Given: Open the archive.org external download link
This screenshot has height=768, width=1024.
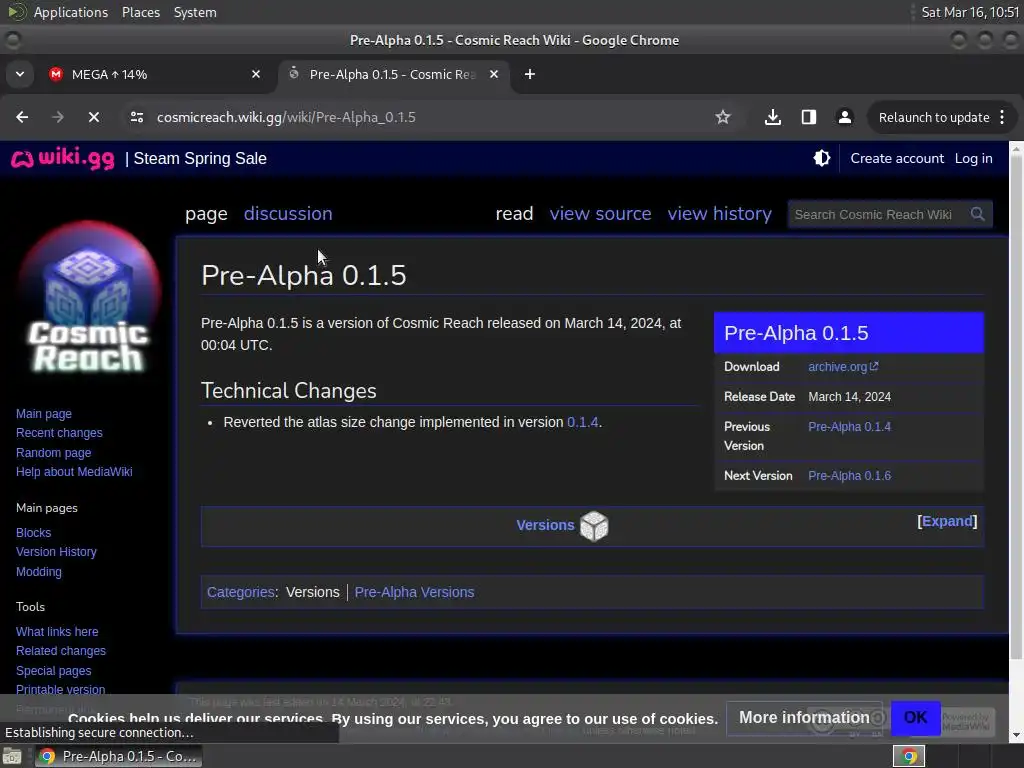Looking at the screenshot, I should click(x=842, y=367).
